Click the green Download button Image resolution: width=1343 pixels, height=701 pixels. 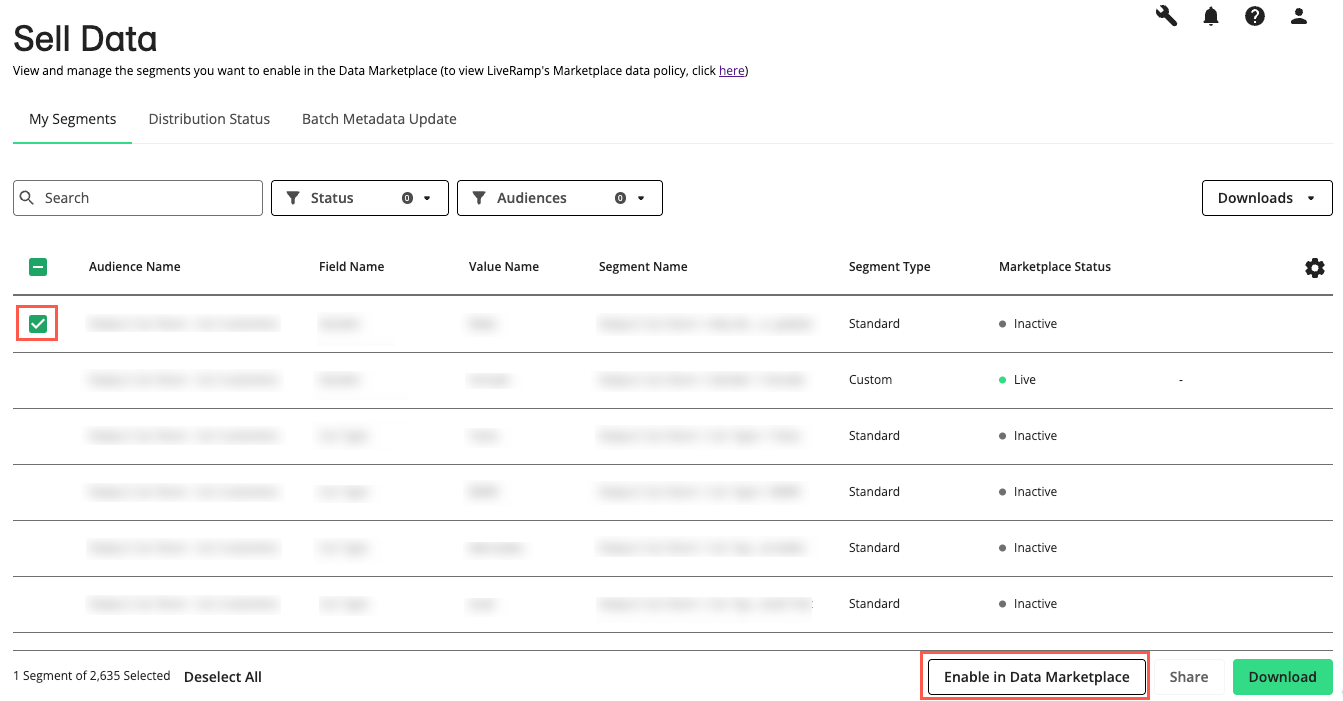point(1282,677)
